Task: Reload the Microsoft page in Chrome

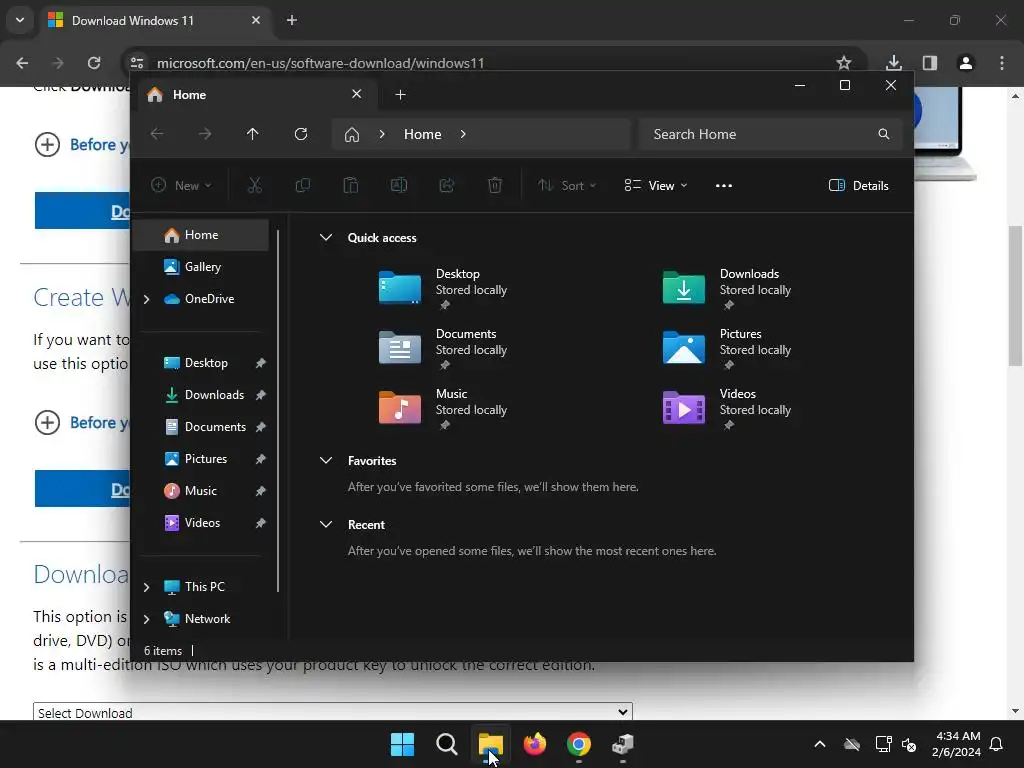Action: [x=94, y=63]
